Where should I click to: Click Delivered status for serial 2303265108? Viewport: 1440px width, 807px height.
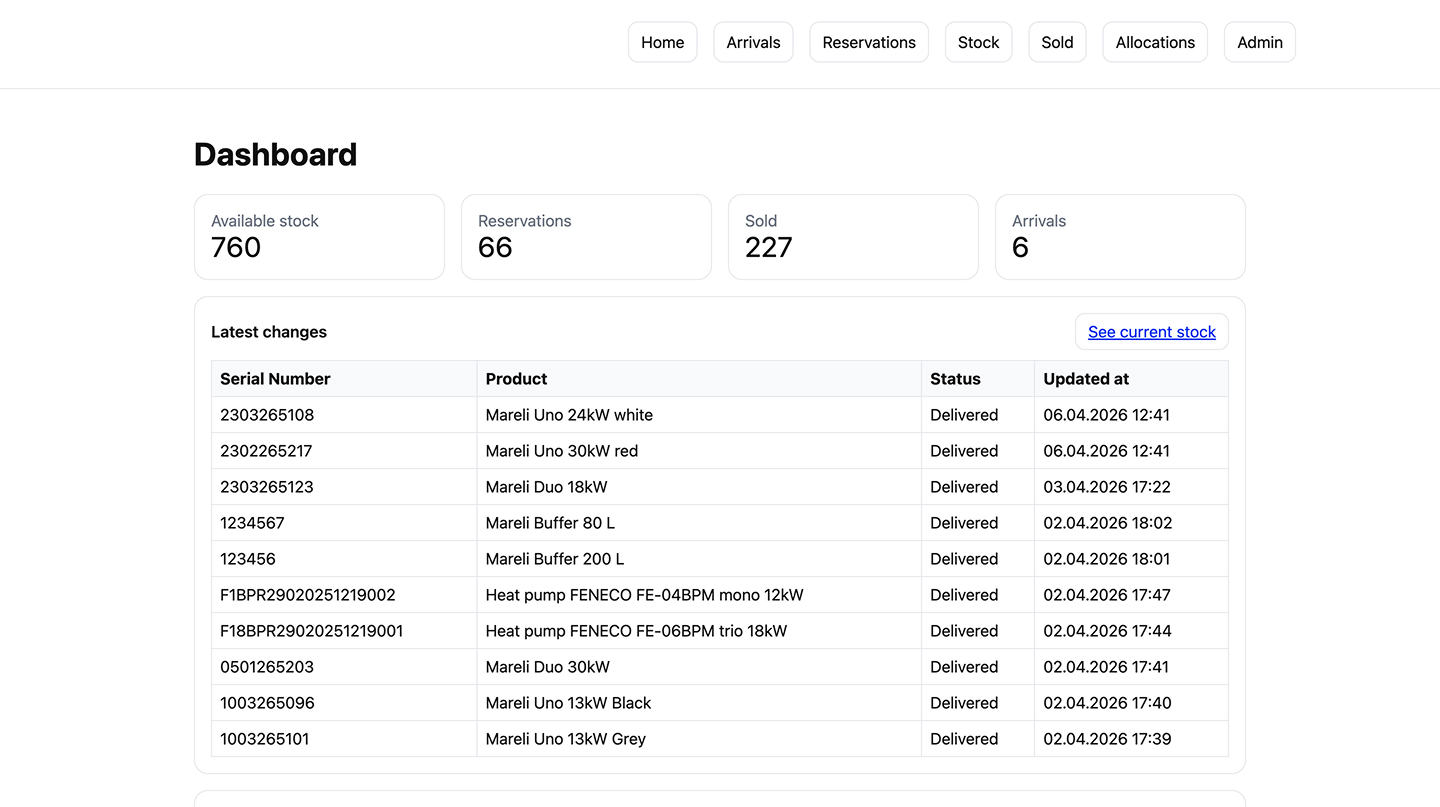tap(964, 415)
